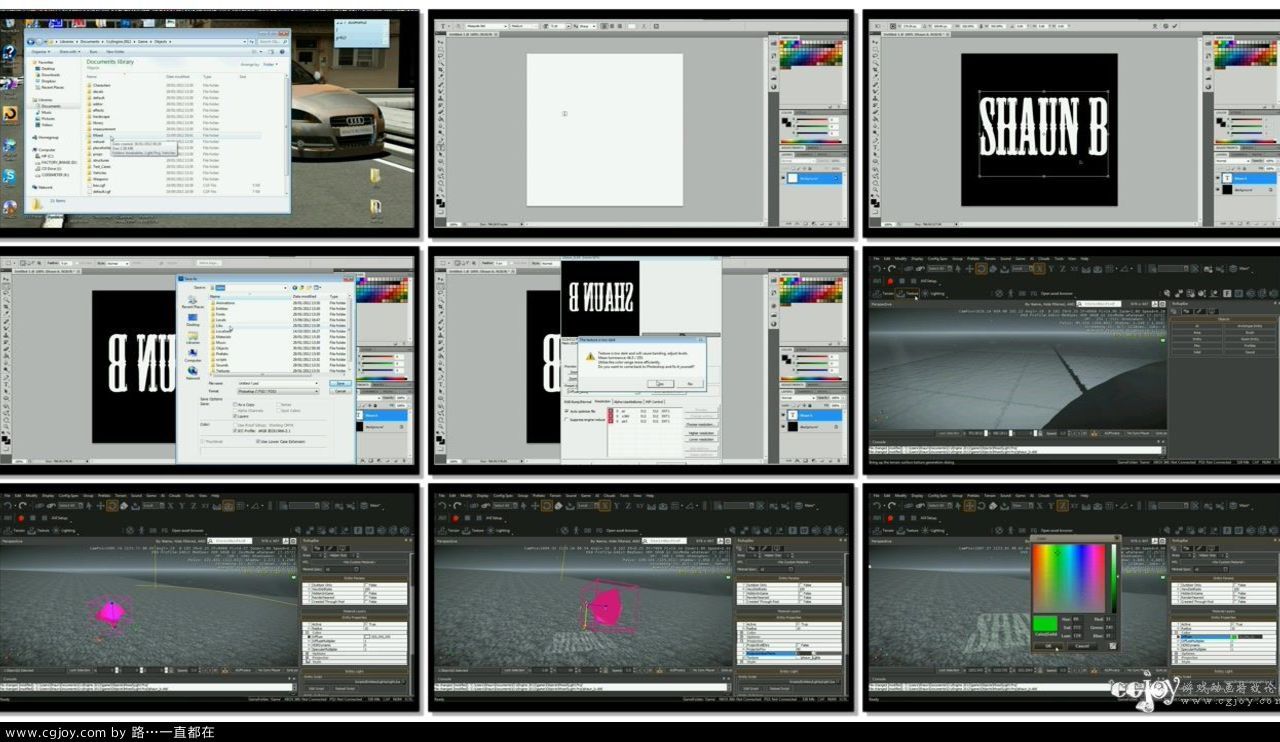This screenshot has height=742, width=1280.
Task: Select Network icon in Save As sidebar
Action: (x=193, y=373)
